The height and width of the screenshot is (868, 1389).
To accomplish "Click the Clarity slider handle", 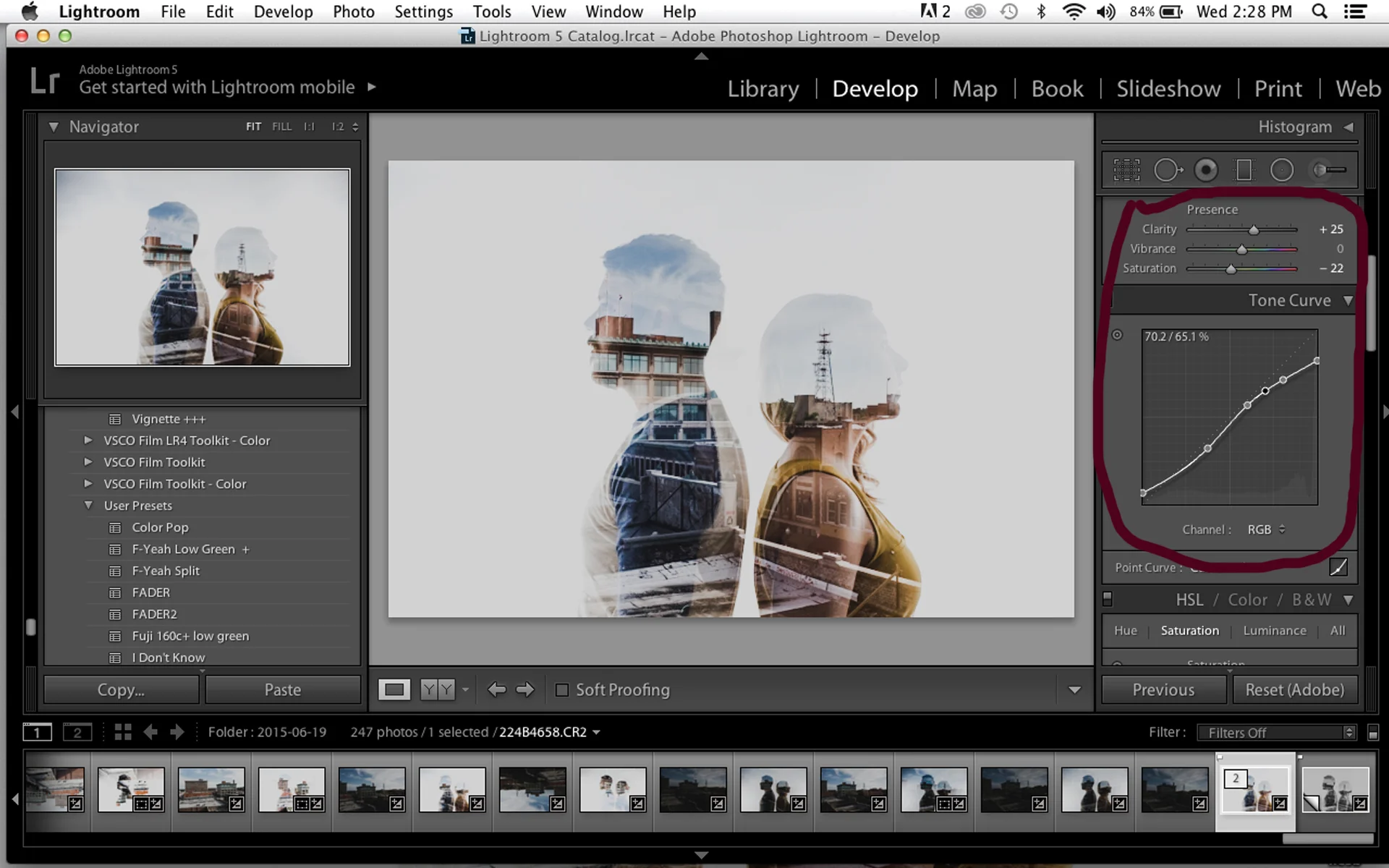I will (1254, 230).
